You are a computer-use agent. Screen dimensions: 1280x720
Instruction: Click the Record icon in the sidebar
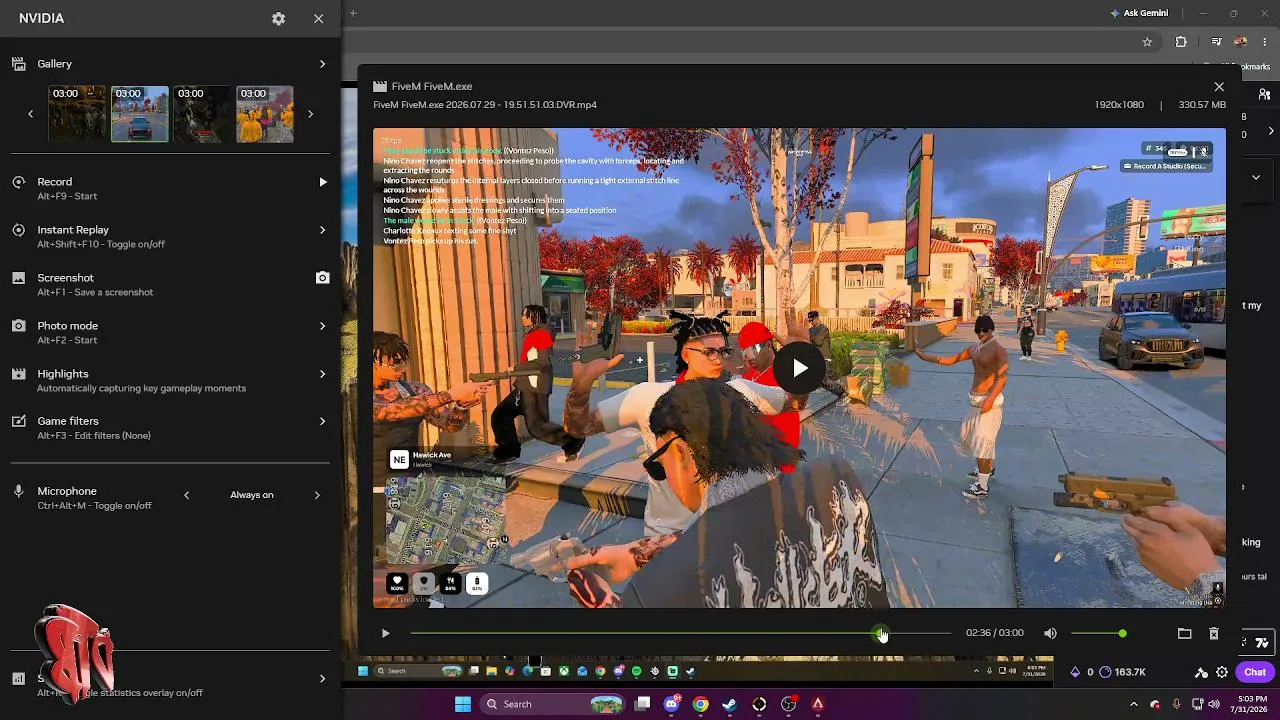click(x=19, y=182)
